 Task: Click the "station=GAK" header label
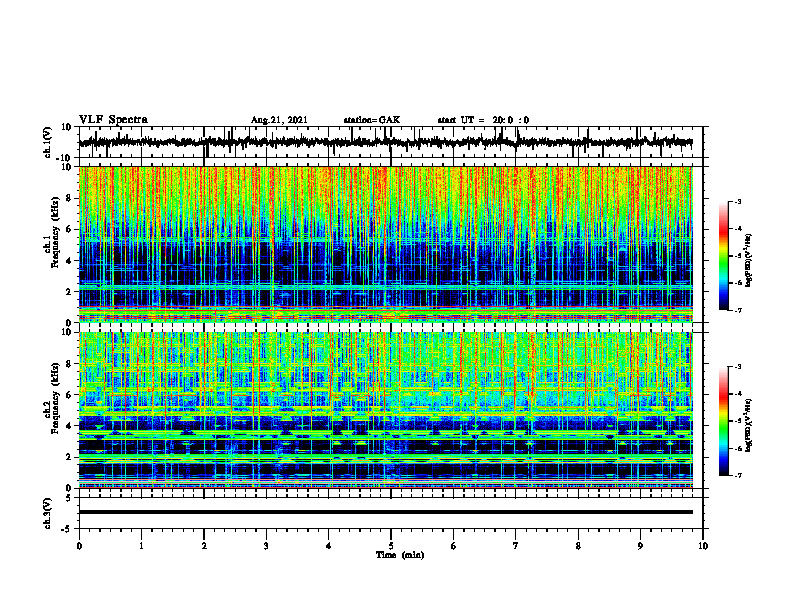click(372, 120)
